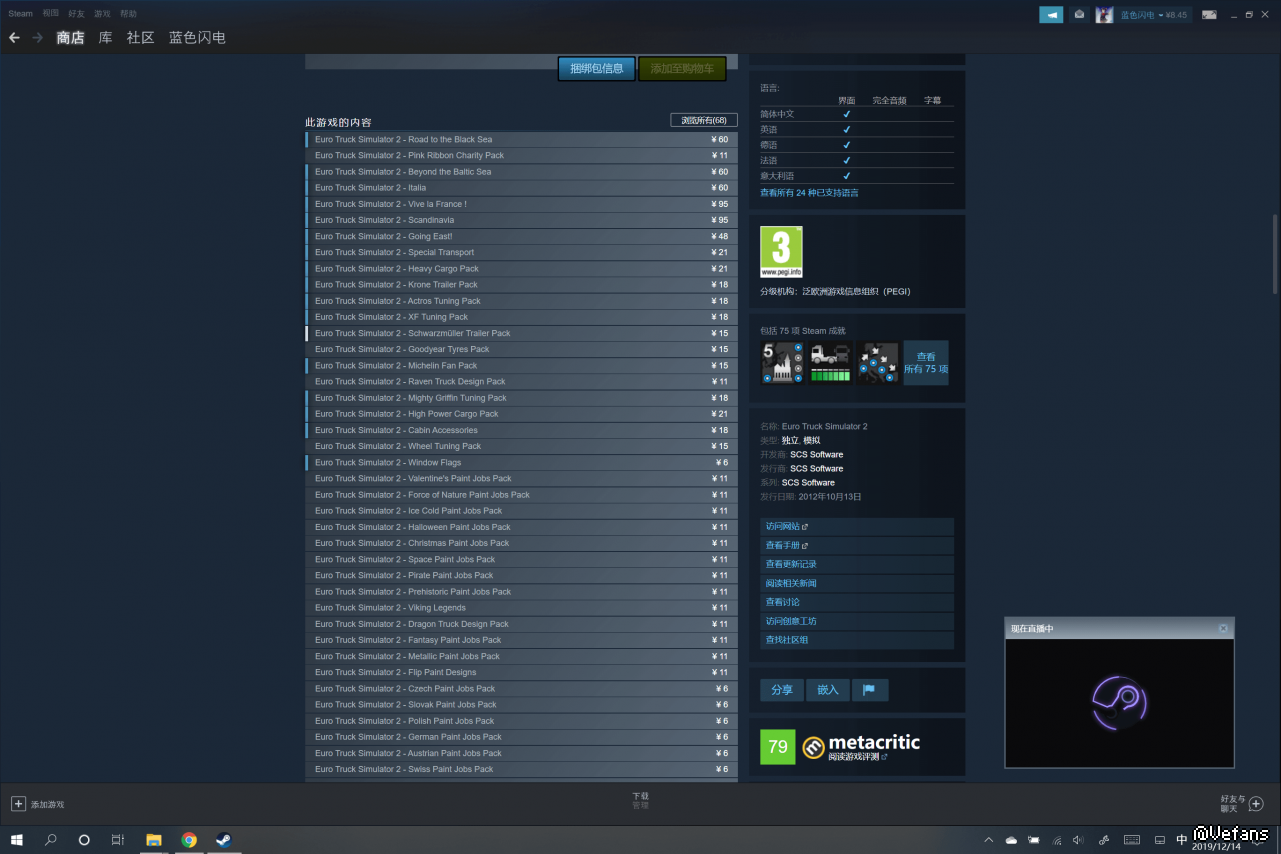Click the Steam taskbar icon
1281x854 pixels.
[x=224, y=840]
